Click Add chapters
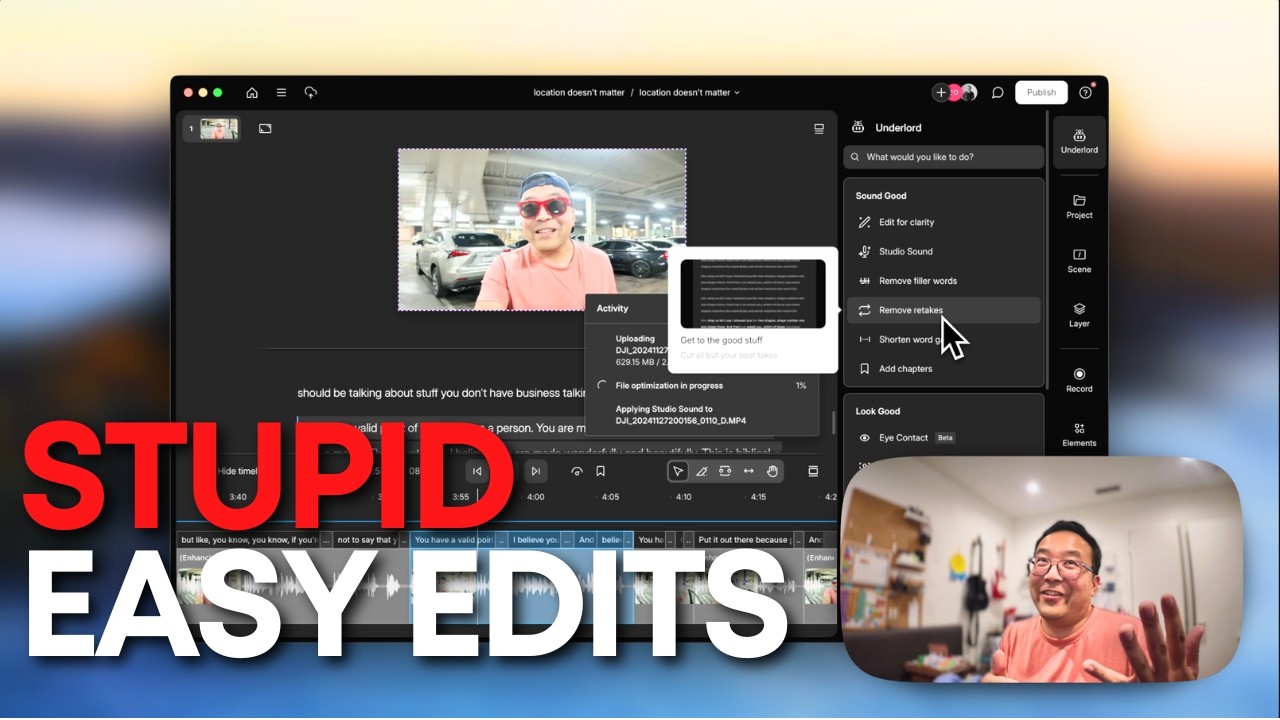Image resolution: width=1280 pixels, height=720 pixels. [x=943, y=369]
